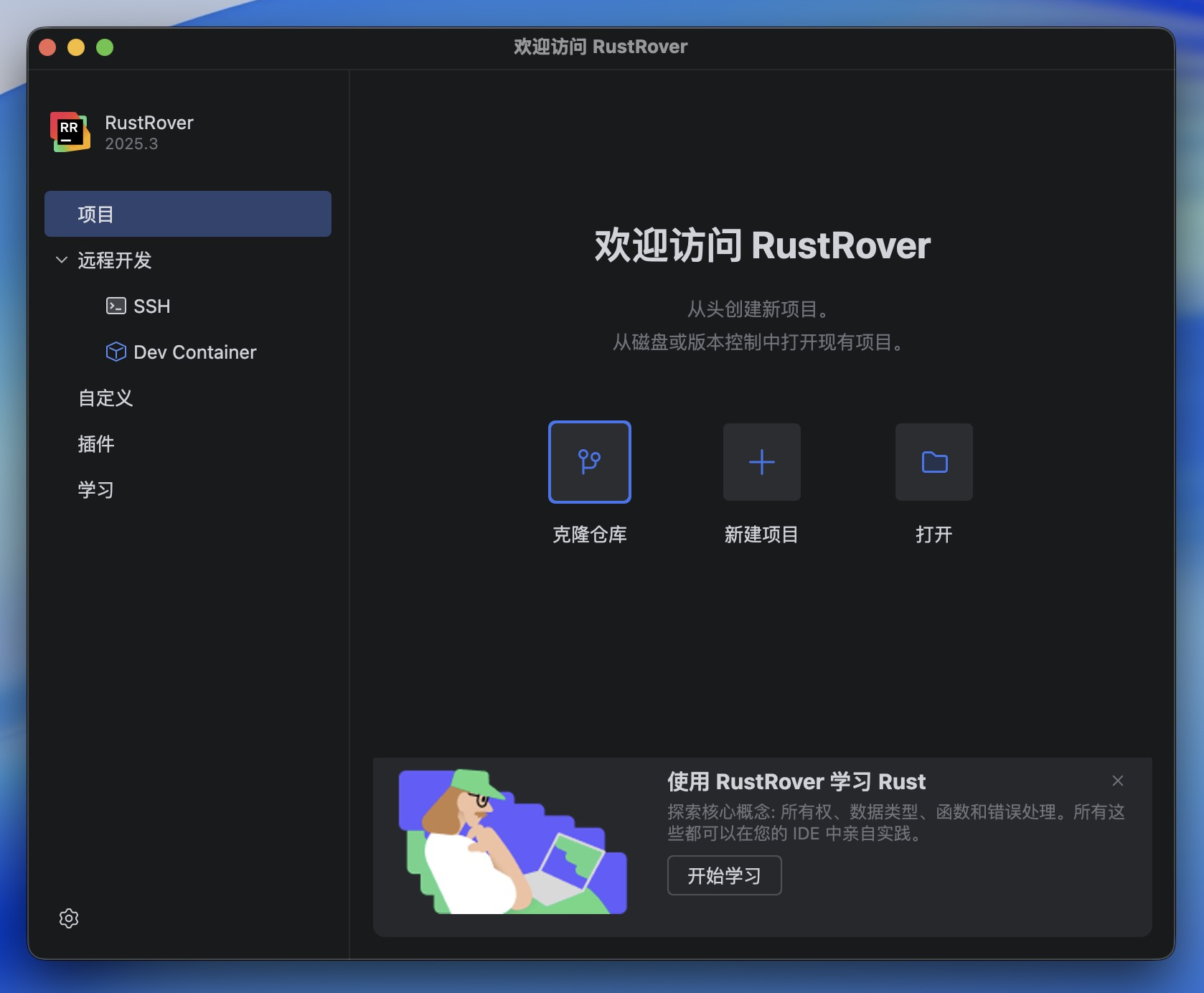This screenshot has height=993, width=1204.
Task: Collapse the 远程开发 section chevron
Action: click(x=62, y=260)
